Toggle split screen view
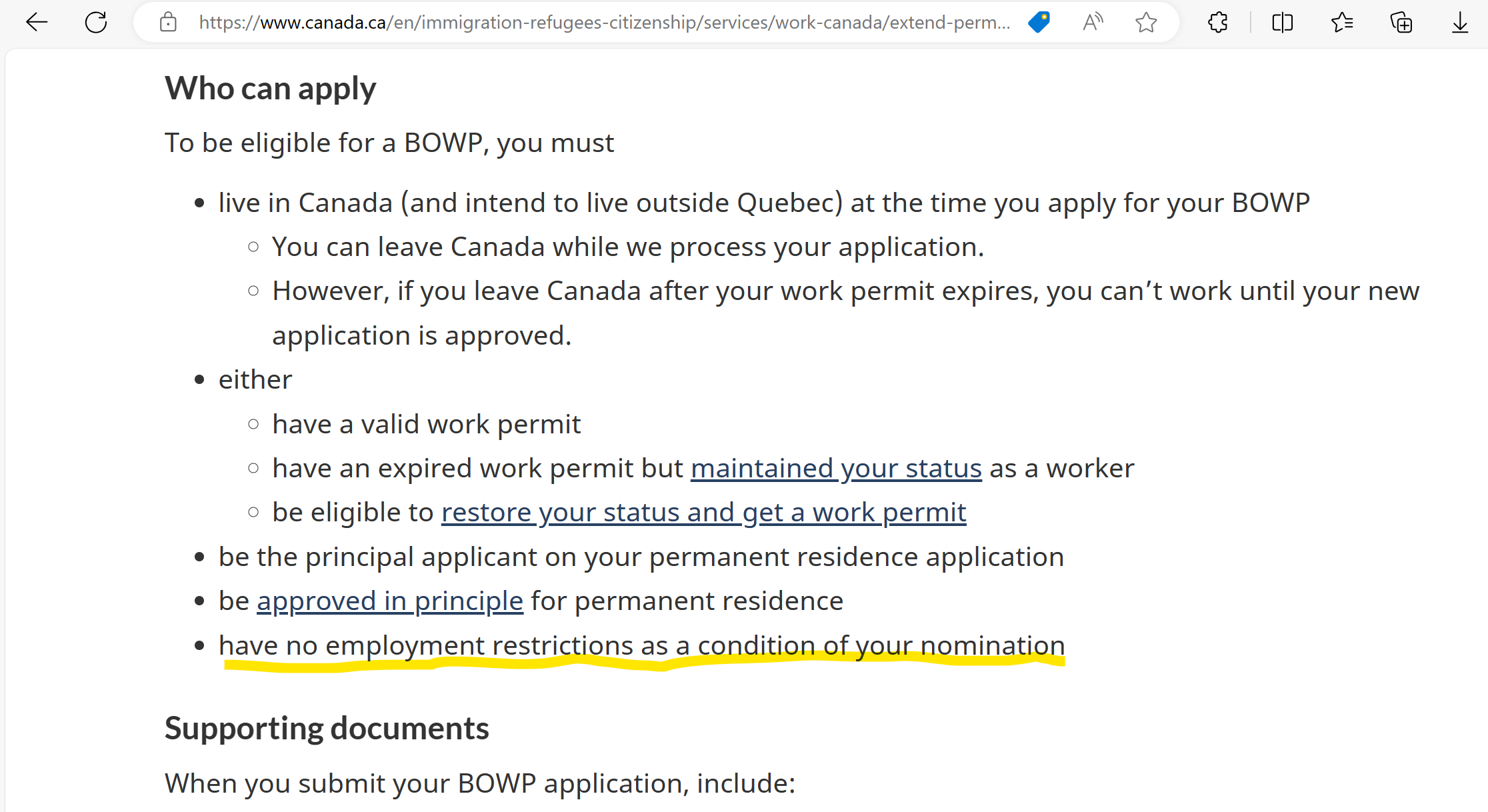The height and width of the screenshot is (812, 1488). (1281, 22)
